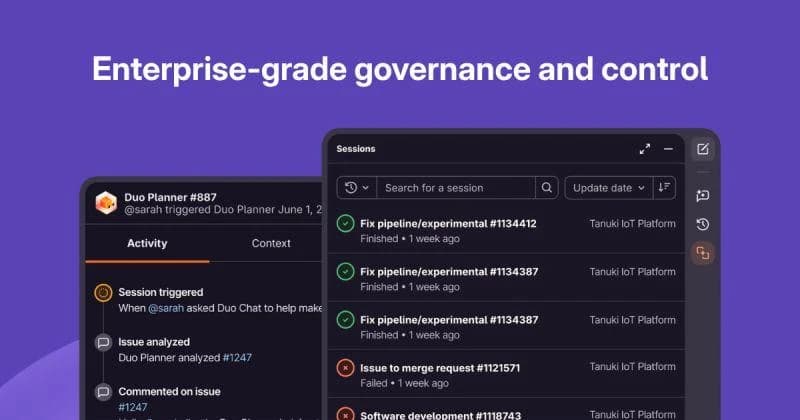Click the Commented on issue bubble icon

103,392
